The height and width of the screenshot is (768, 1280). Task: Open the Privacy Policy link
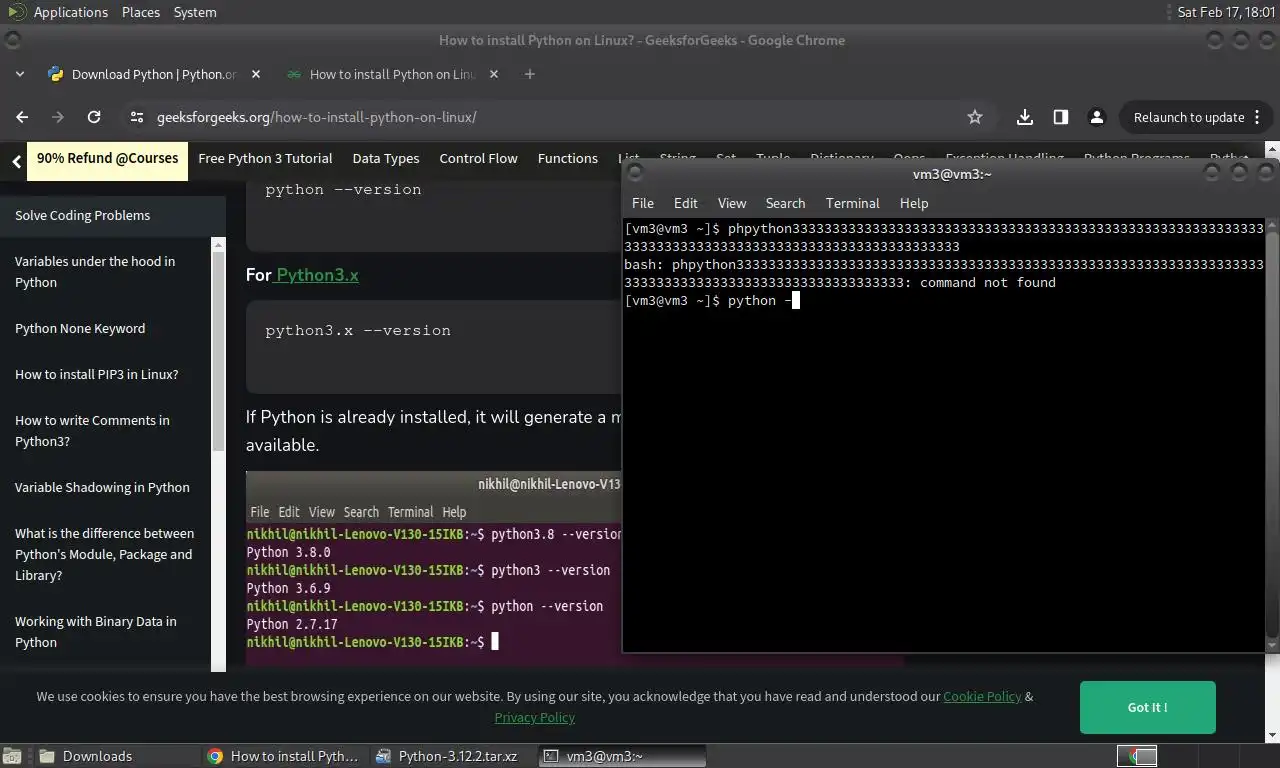coord(534,717)
